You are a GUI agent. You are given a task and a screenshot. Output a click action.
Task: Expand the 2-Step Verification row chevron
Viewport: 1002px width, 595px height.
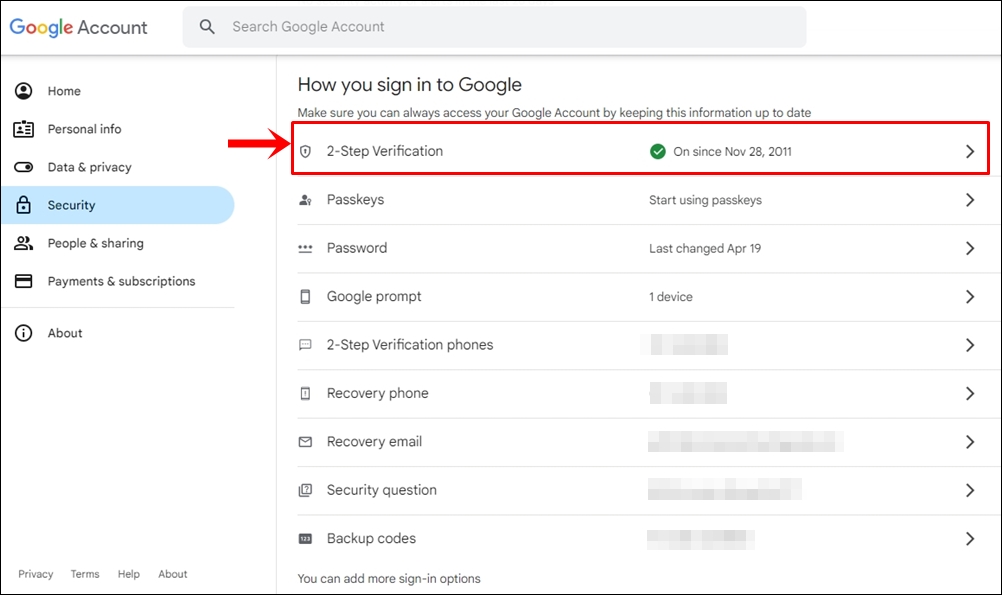coord(970,151)
